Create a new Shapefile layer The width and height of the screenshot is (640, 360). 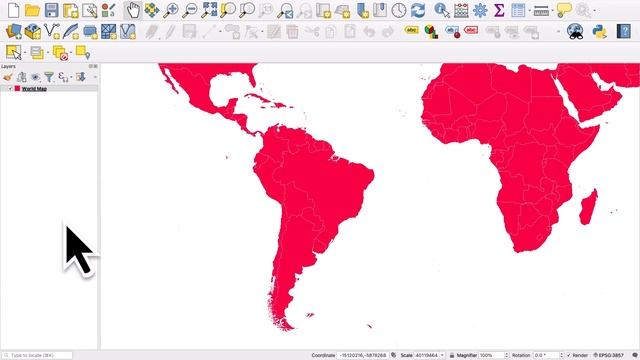(x=52, y=31)
